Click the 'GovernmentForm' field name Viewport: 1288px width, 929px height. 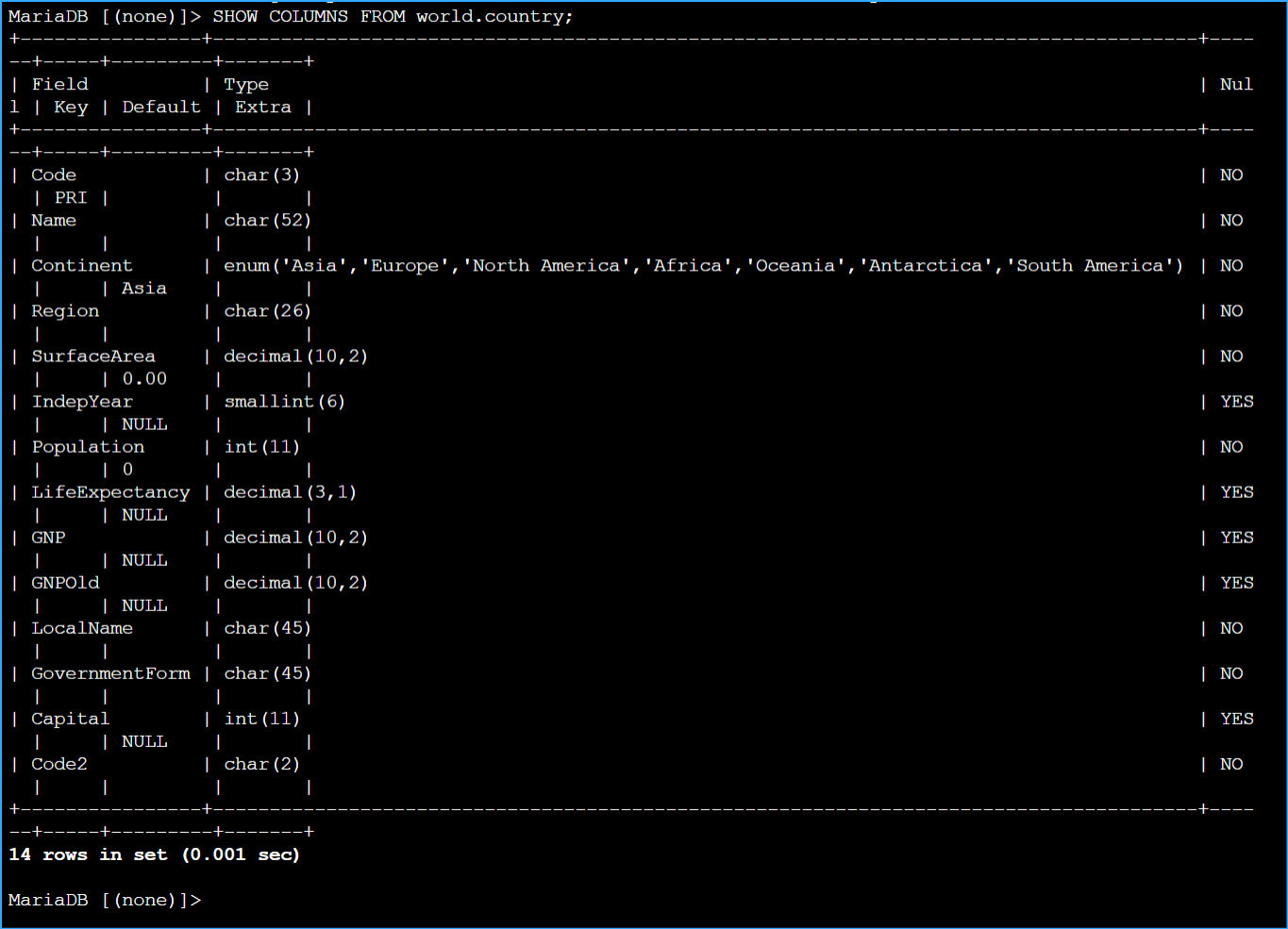(x=110, y=673)
